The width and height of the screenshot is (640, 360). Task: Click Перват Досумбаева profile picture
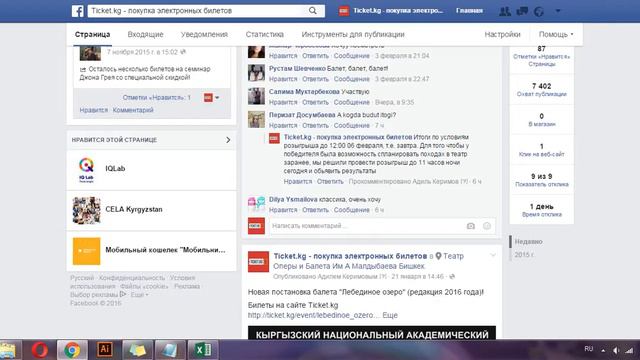click(256, 120)
